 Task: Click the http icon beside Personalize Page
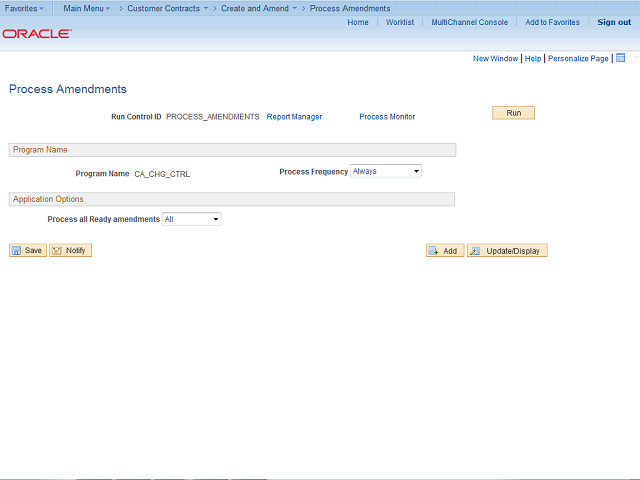tap(620, 58)
